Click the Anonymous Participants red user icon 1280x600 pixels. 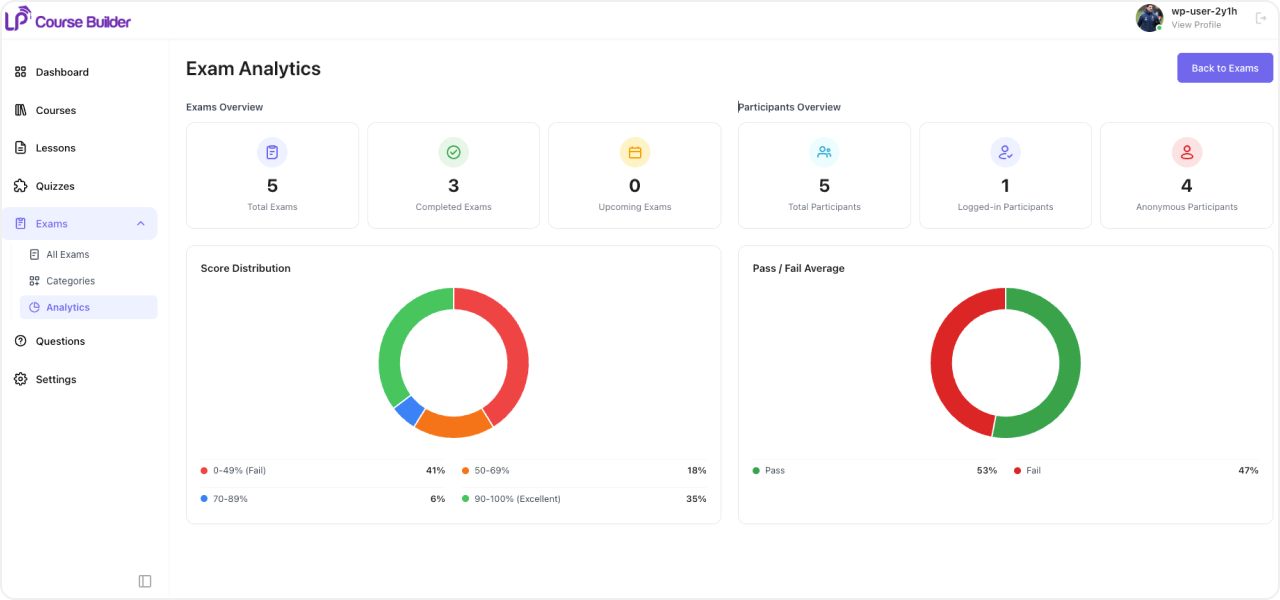click(x=1187, y=152)
